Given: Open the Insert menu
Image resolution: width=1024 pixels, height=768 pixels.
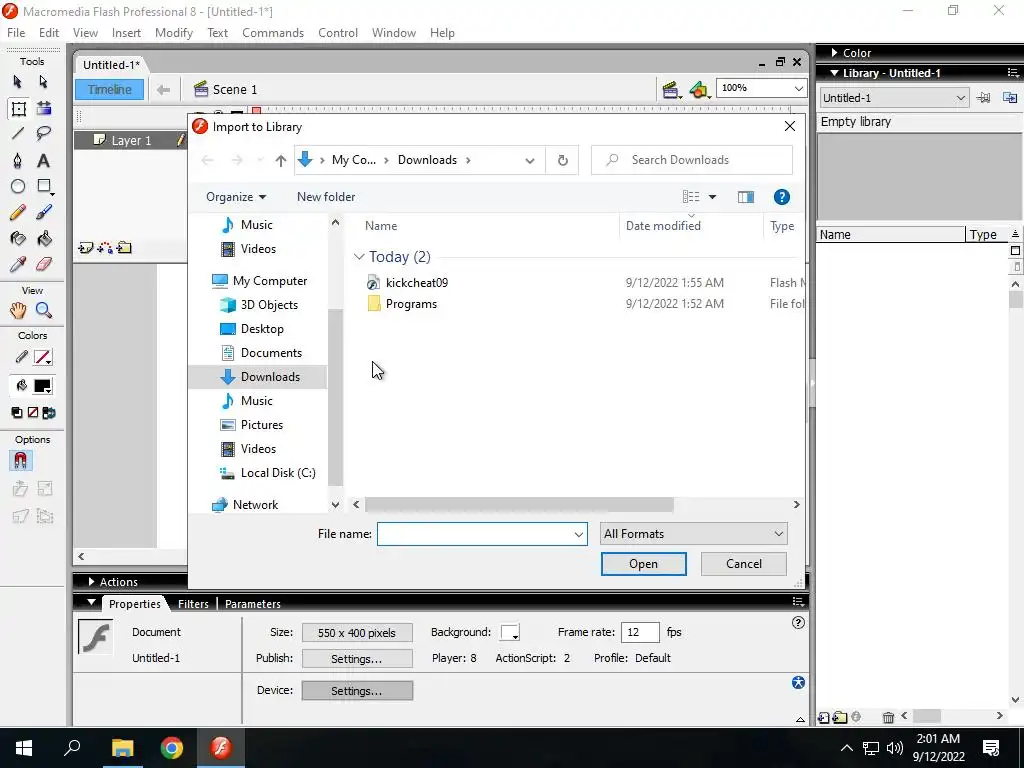Looking at the screenshot, I should click(x=126, y=33).
